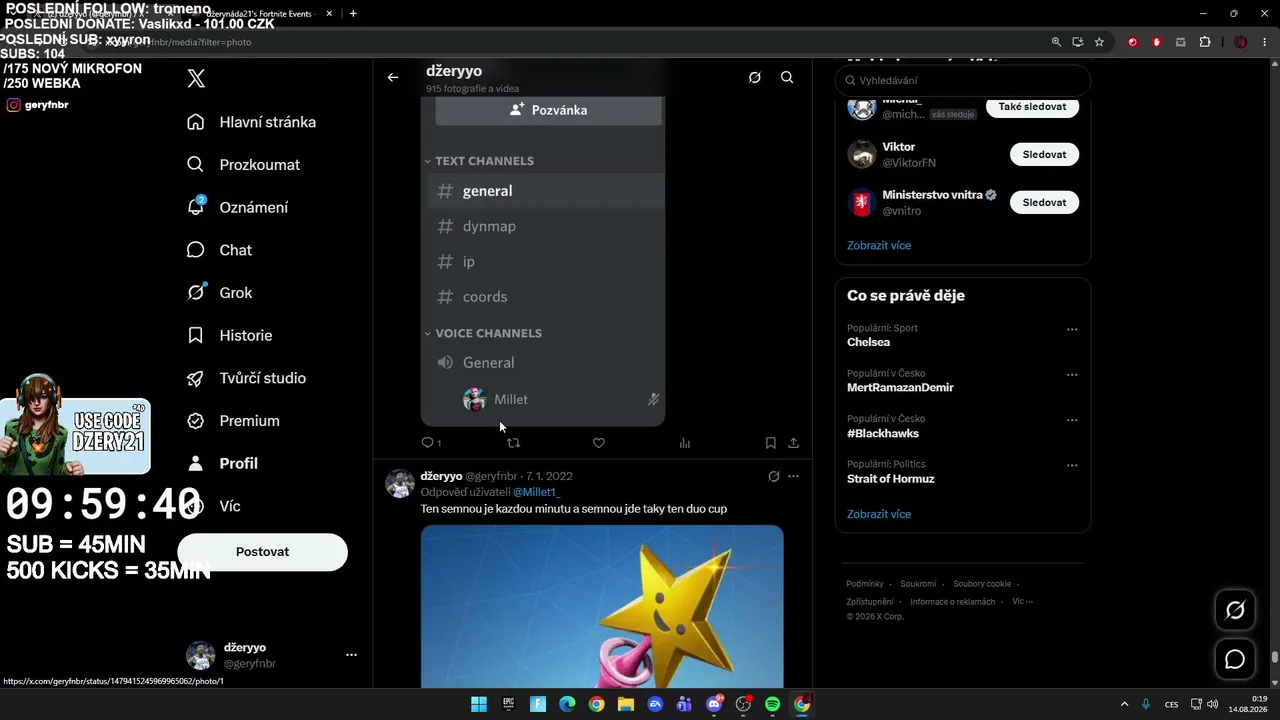Open the Chrome three-dot menu
The height and width of the screenshot is (720, 1280).
pos(1264,42)
